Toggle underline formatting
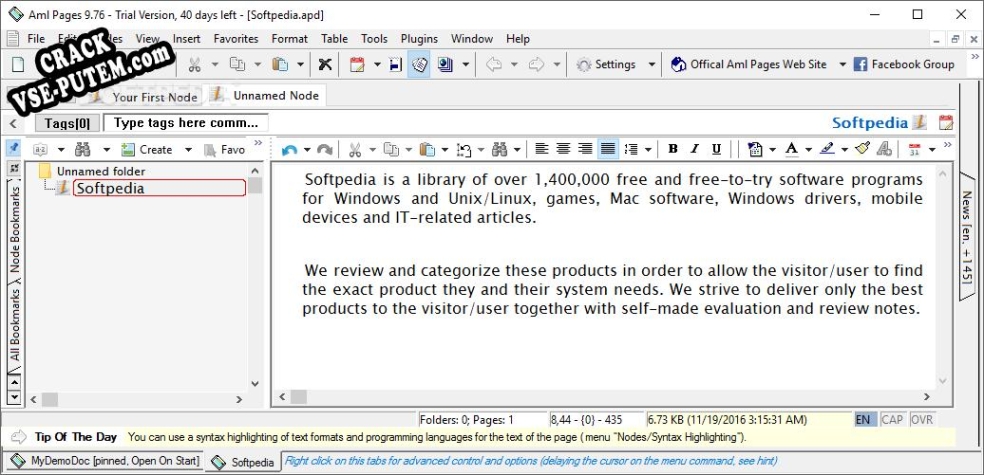 [x=716, y=149]
